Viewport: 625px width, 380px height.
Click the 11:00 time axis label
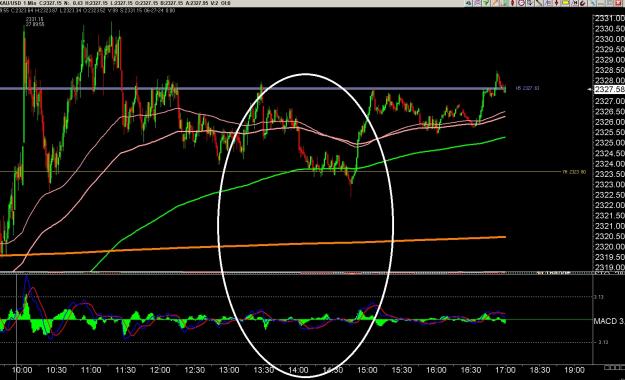(91, 370)
